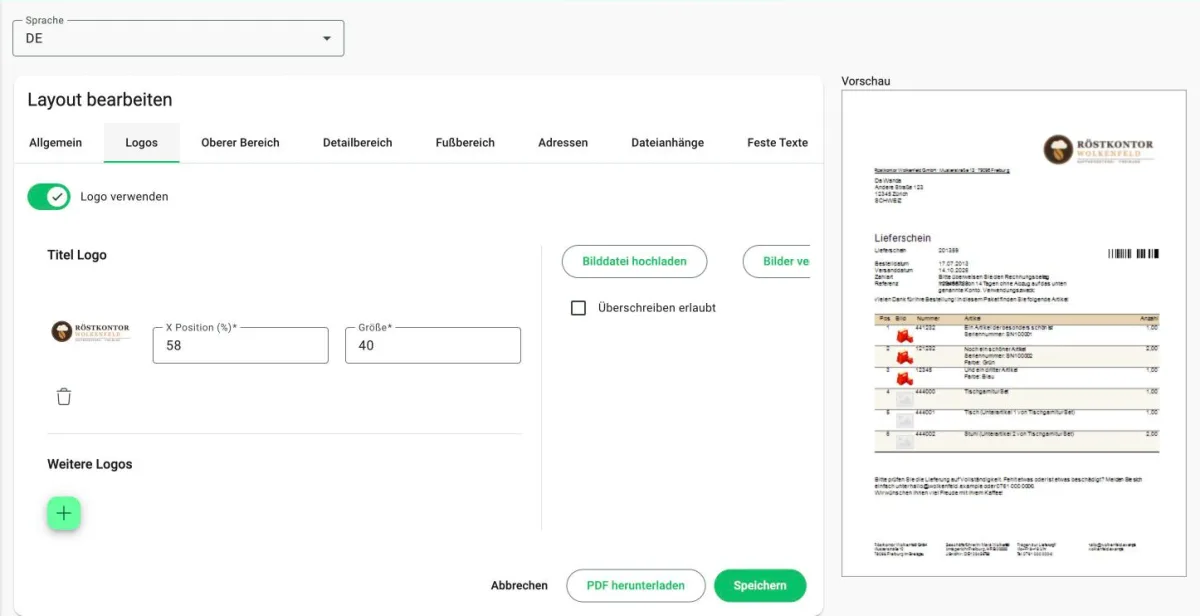Click the Logo verwenden label text
Viewport: 1200px width, 616px height.
(124, 197)
